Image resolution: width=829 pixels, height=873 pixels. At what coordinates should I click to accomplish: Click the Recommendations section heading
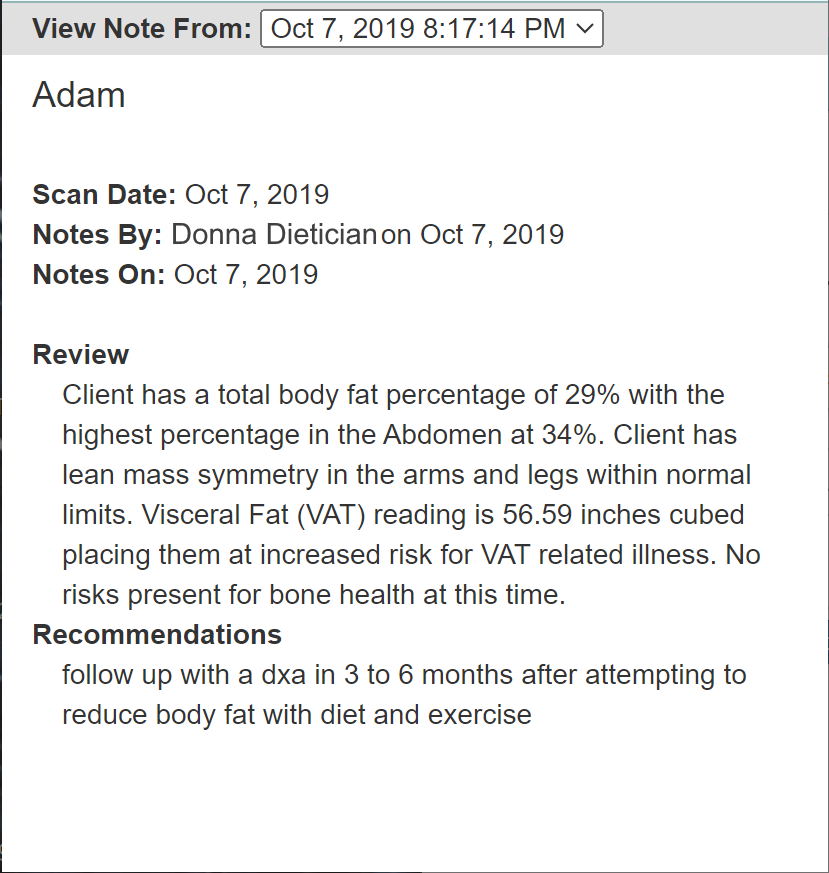click(x=157, y=635)
